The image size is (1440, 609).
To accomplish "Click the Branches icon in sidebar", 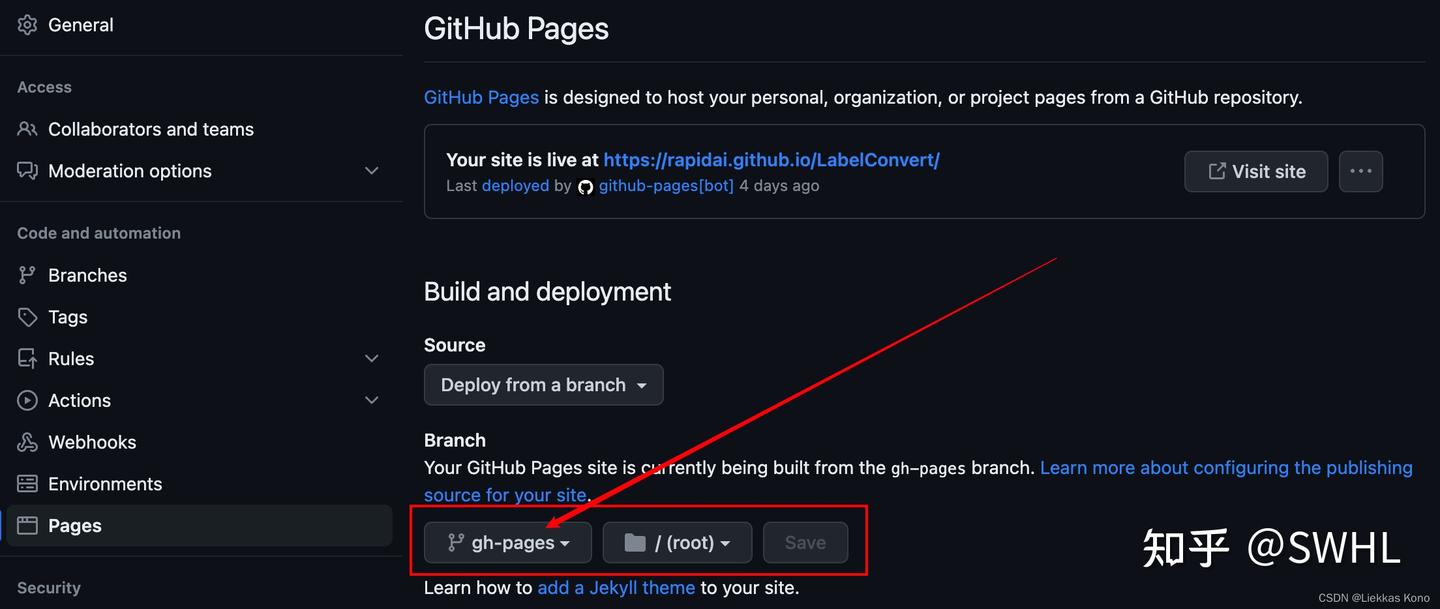I will (x=27, y=275).
